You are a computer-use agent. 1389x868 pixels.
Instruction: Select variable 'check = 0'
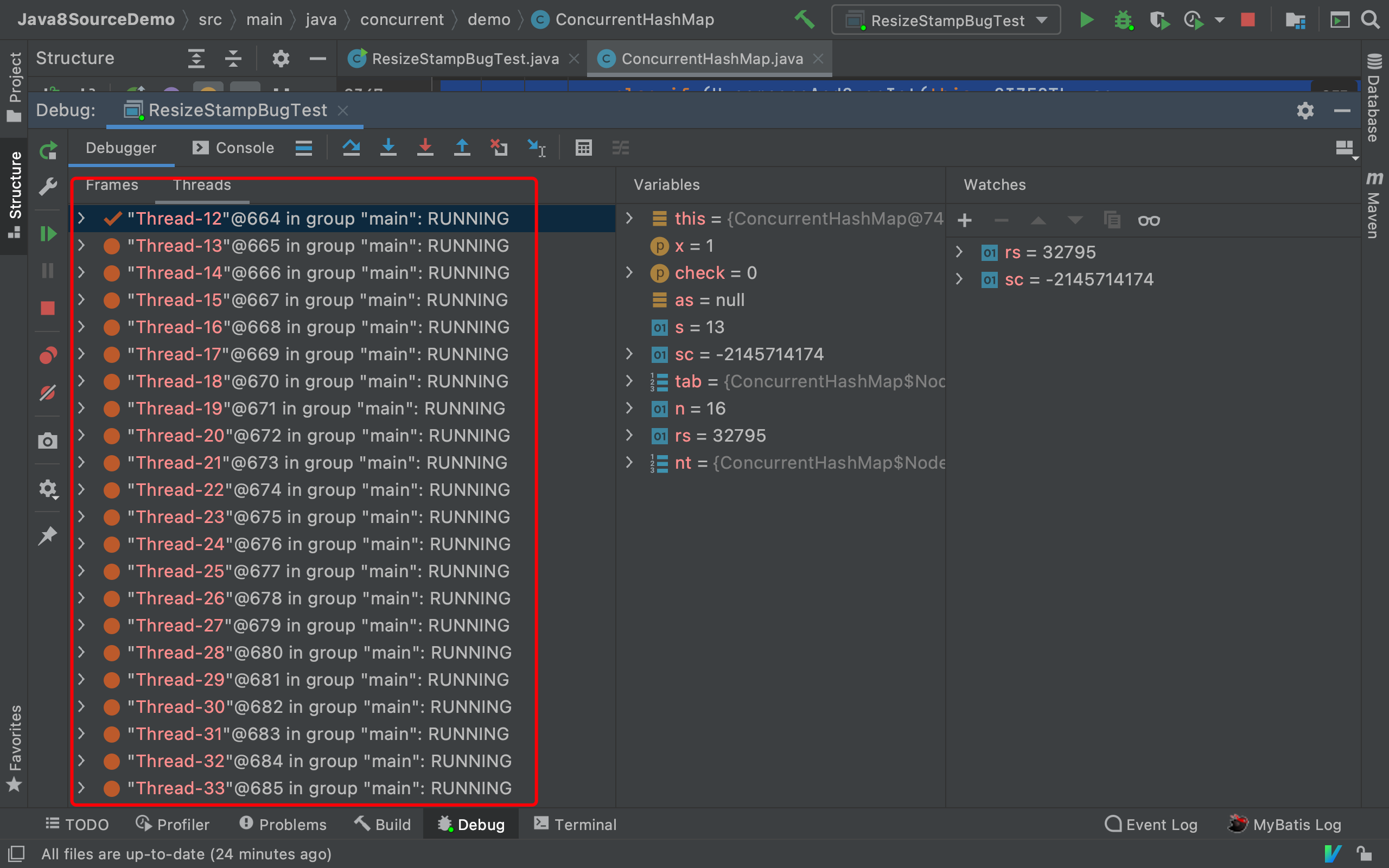tap(716, 273)
